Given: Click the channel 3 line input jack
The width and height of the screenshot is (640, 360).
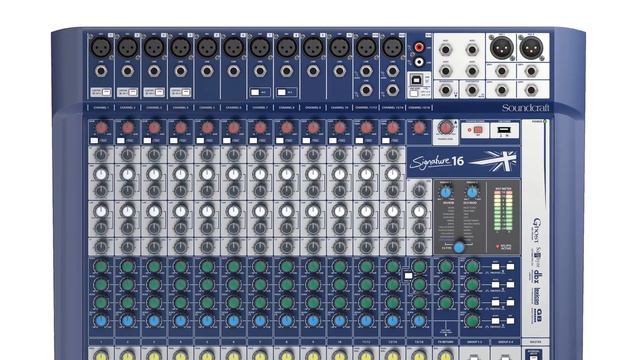Looking at the screenshot, I should pos(154,71).
